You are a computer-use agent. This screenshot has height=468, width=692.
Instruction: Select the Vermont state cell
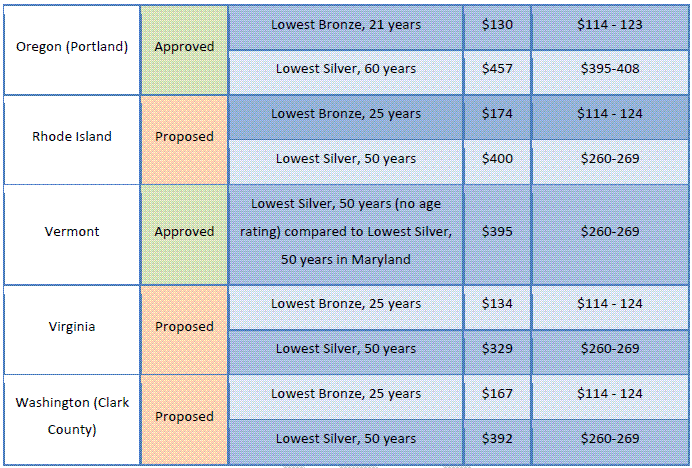(72, 235)
